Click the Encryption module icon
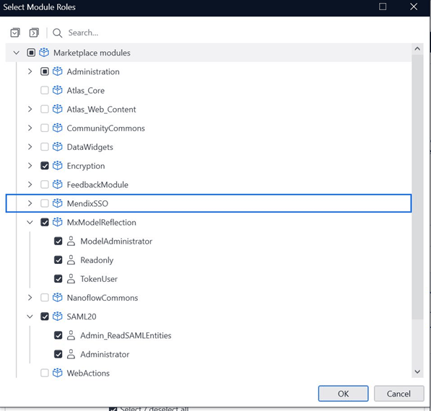The width and height of the screenshot is (431, 411). [x=57, y=166]
